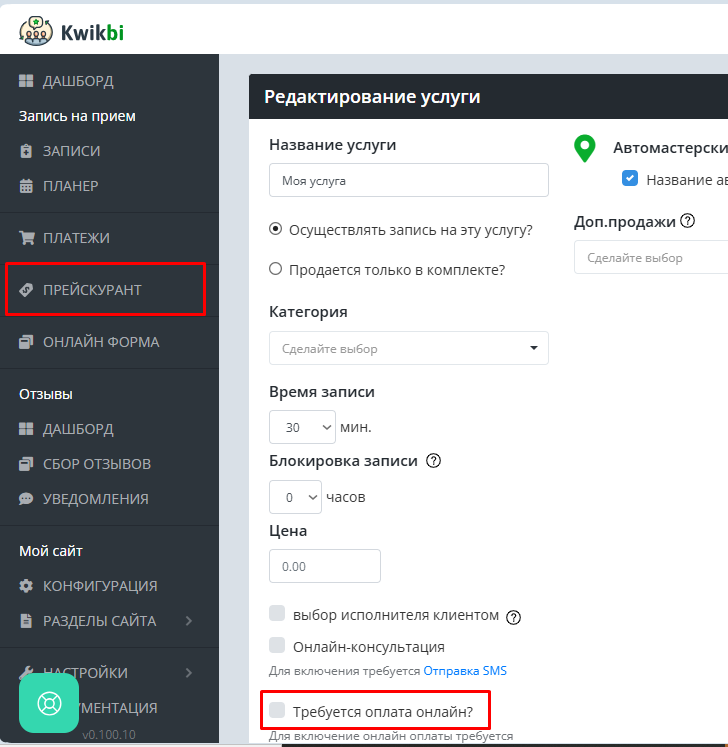Open the Категория dropdown
728x747 pixels.
click(x=409, y=348)
